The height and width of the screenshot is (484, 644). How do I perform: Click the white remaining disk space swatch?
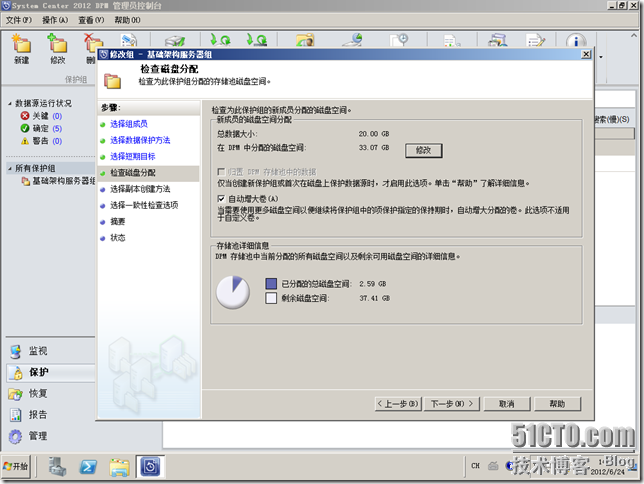[x=271, y=298]
